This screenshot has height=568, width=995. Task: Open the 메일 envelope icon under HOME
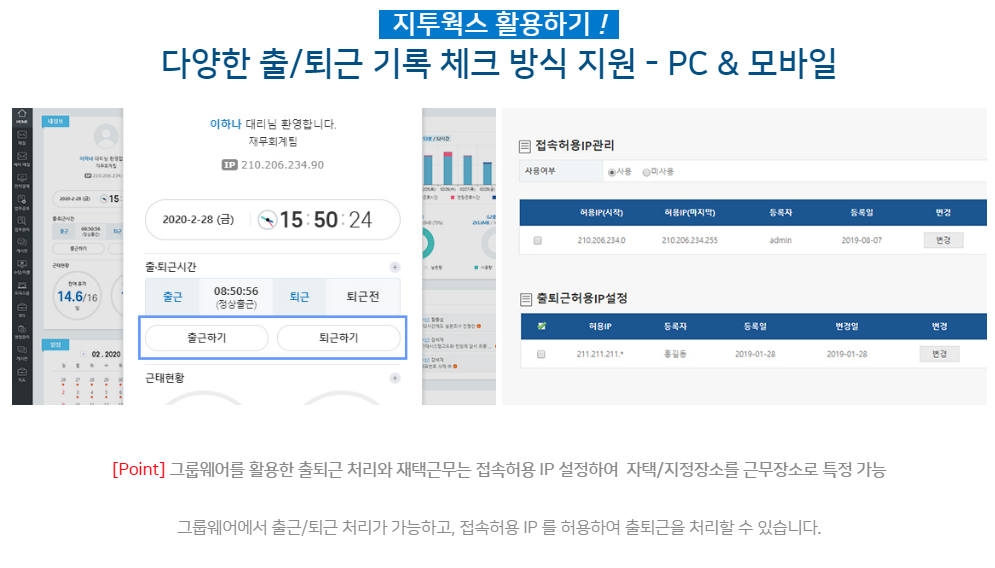click(x=22, y=137)
